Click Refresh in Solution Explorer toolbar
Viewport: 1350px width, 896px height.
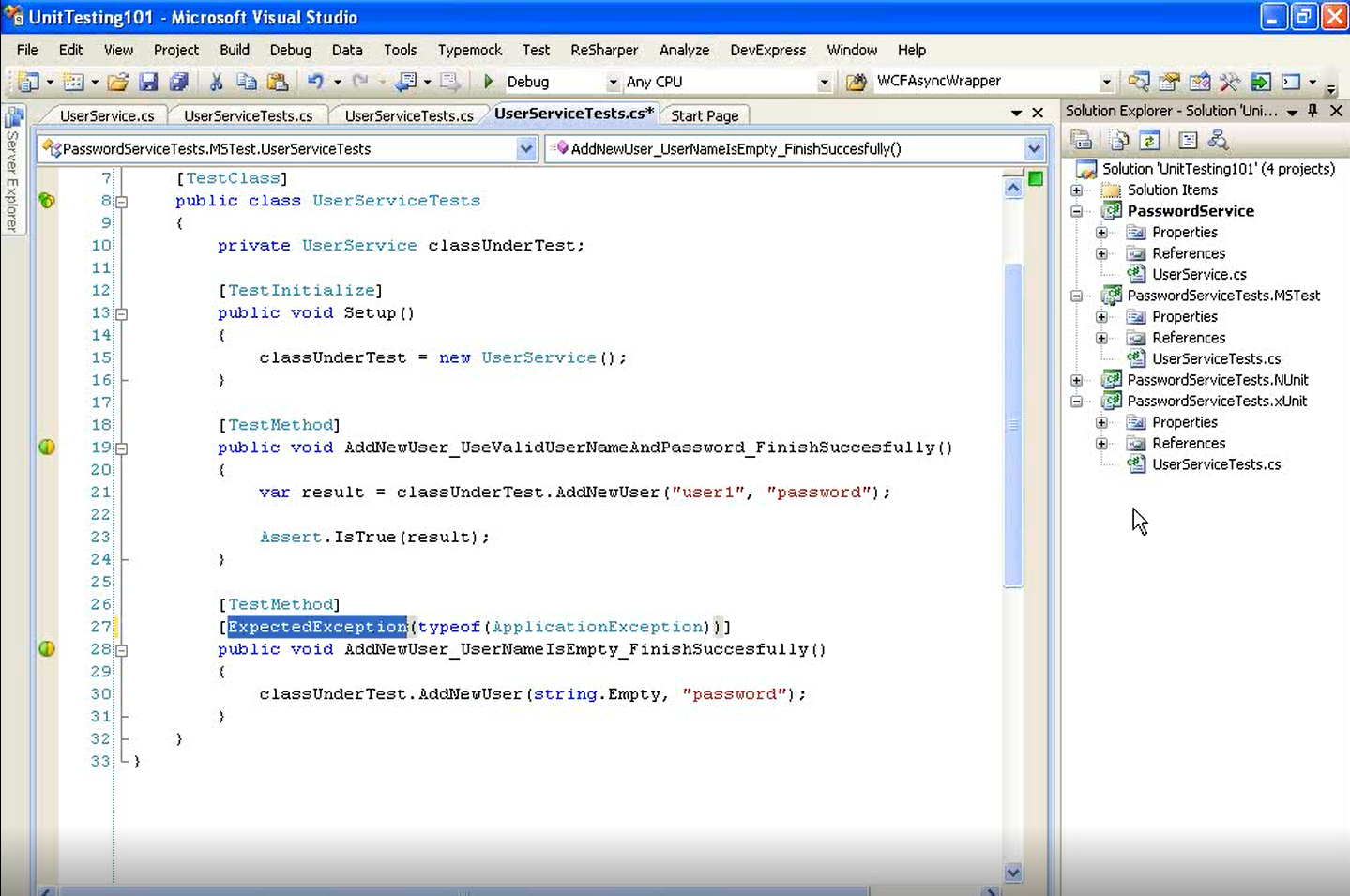pos(1149,141)
